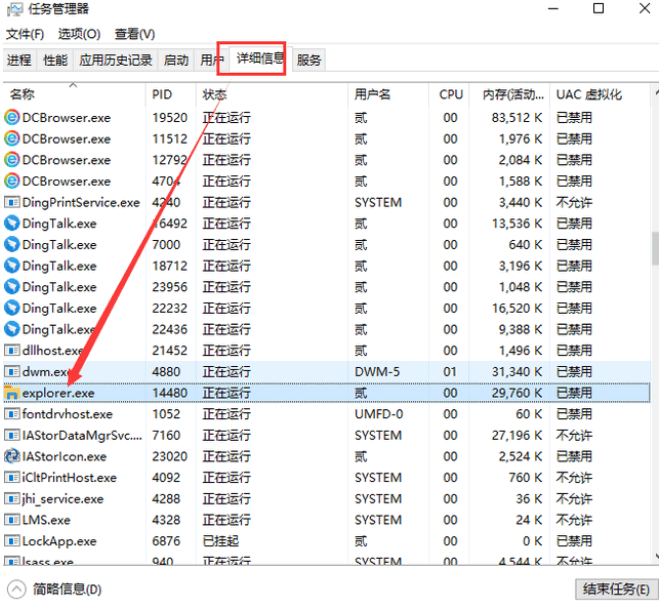Click the DCBrowser.exe name with PID 4704
Image resolution: width=662 pixels, height=603 pixels.
pos(66,181)
